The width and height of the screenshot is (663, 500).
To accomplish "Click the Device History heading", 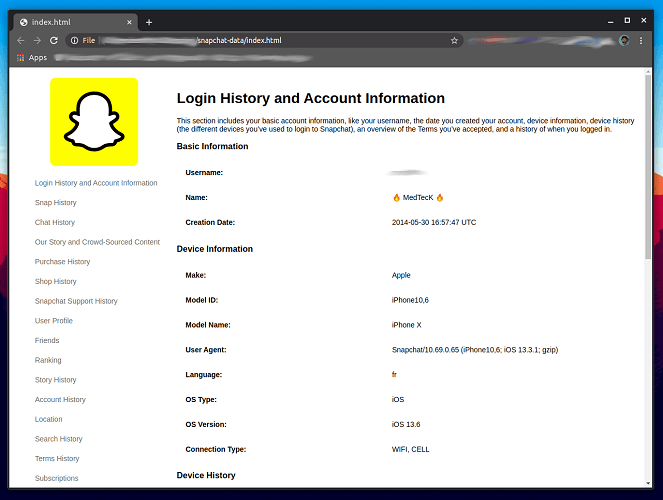I will point(206,475).
